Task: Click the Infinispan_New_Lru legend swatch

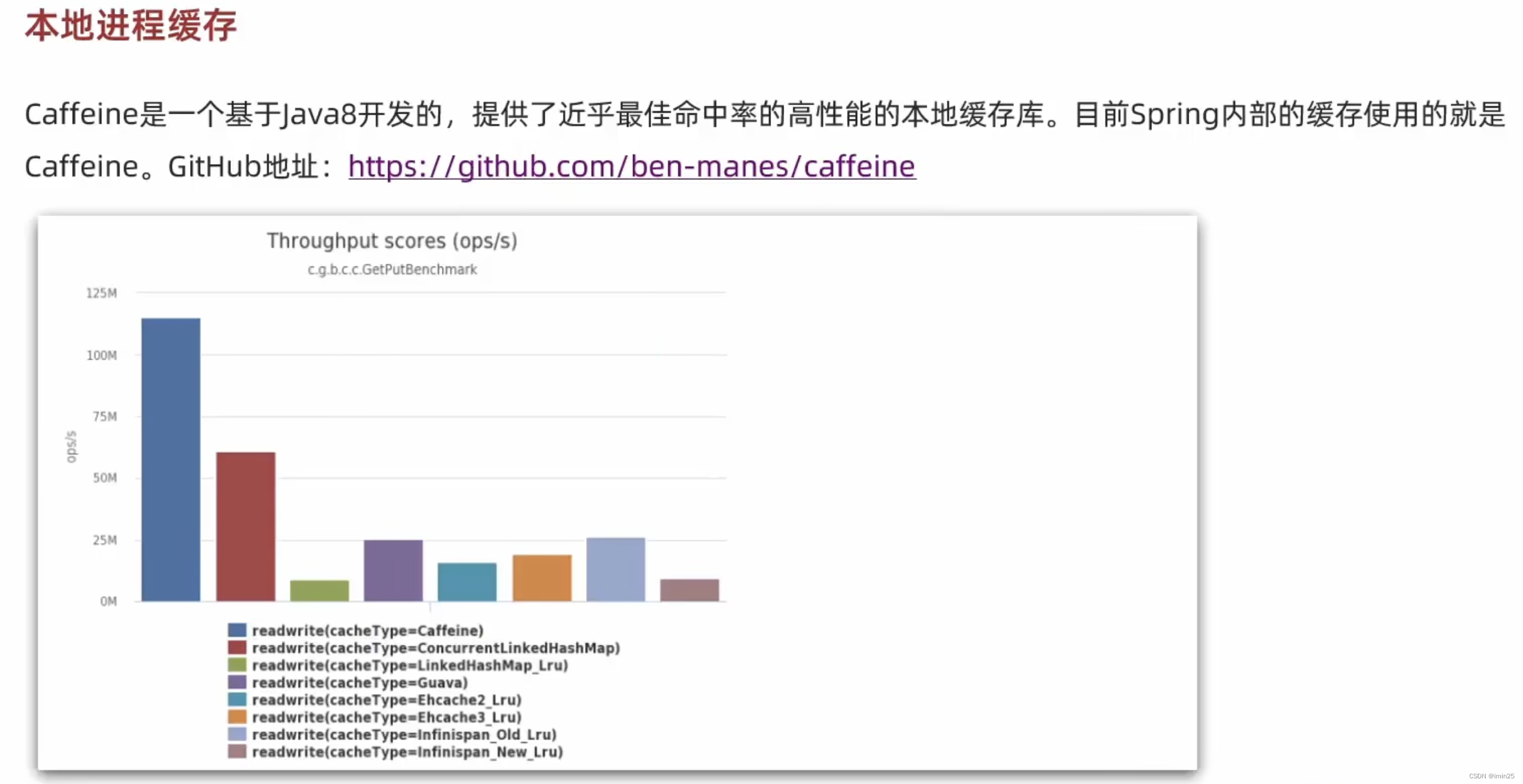Action: (x=237, y=752)
